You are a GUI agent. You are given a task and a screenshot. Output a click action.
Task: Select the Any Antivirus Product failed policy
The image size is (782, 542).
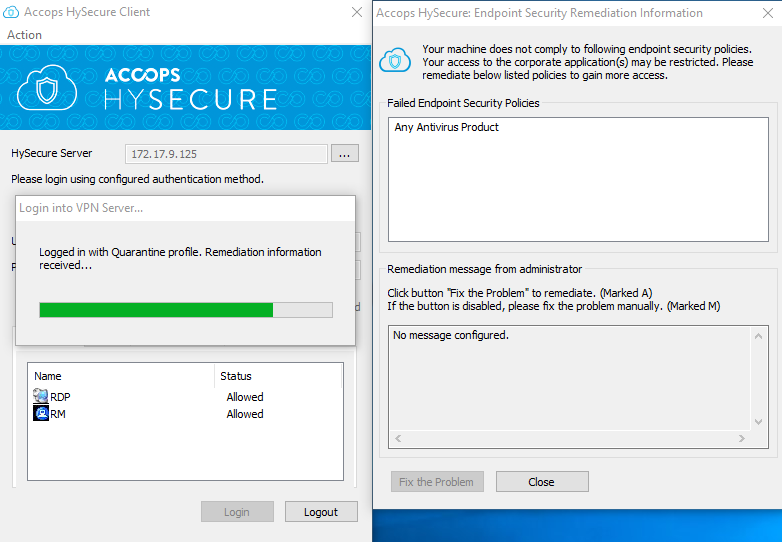[x=446, y=127]
